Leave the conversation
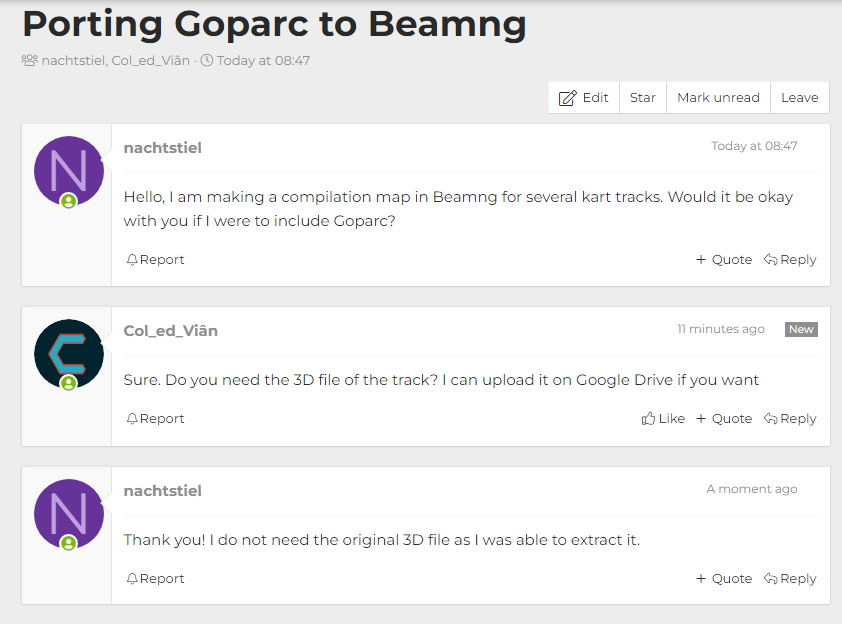The height and width of the screenshot is (624, 842). click(799, 97)
